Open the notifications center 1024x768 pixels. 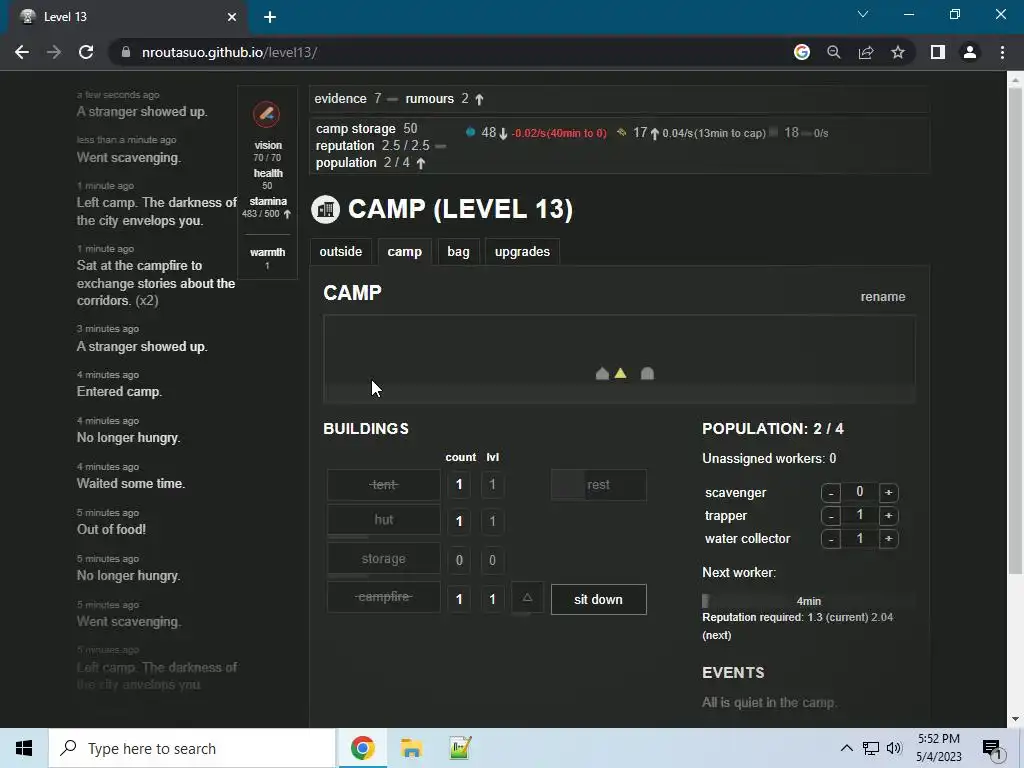992,748
